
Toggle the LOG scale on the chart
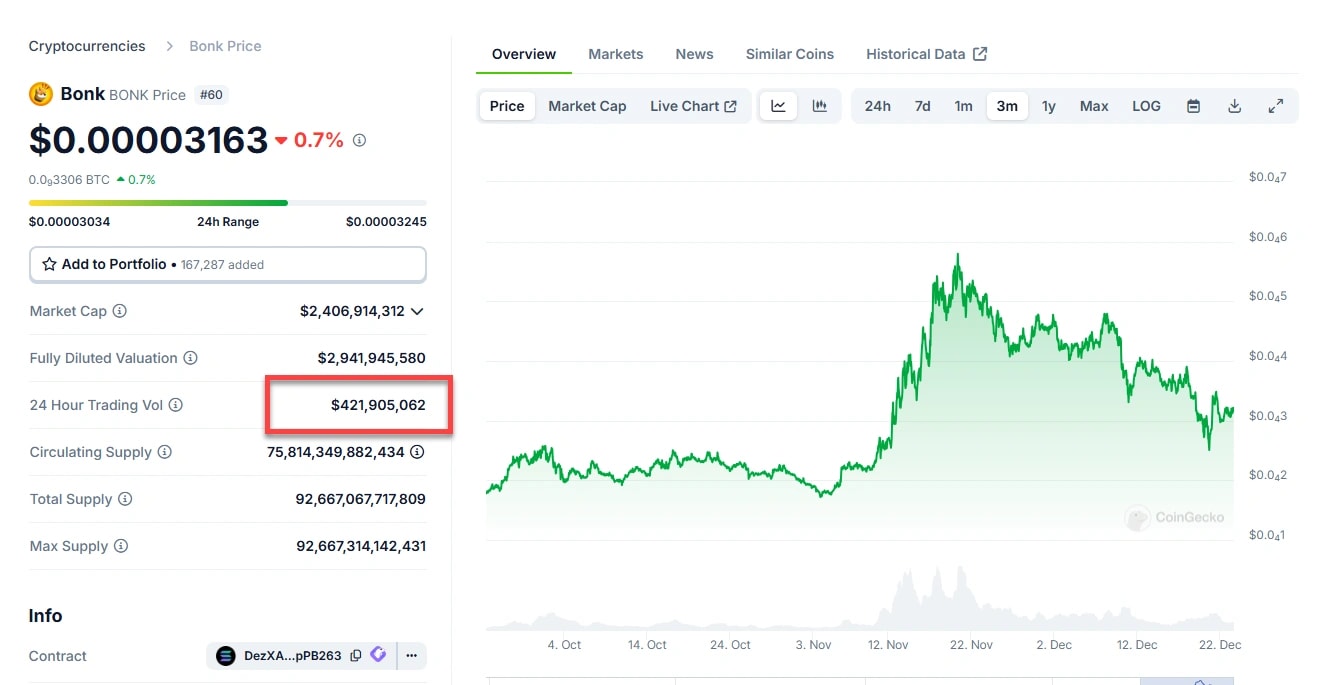tap(1146, 106)
